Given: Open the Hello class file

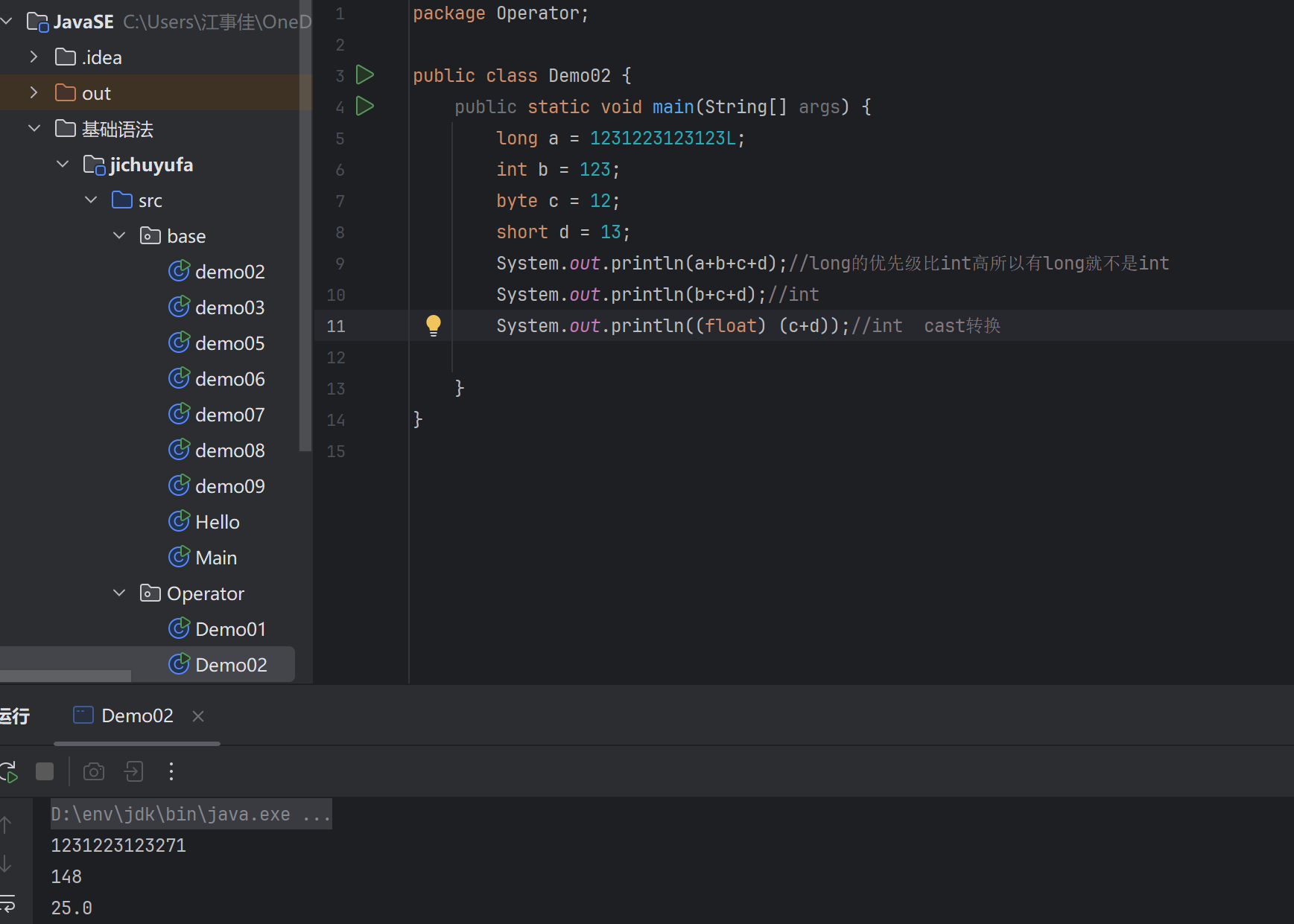Looking at the screenshot, I should pos(217,522).
